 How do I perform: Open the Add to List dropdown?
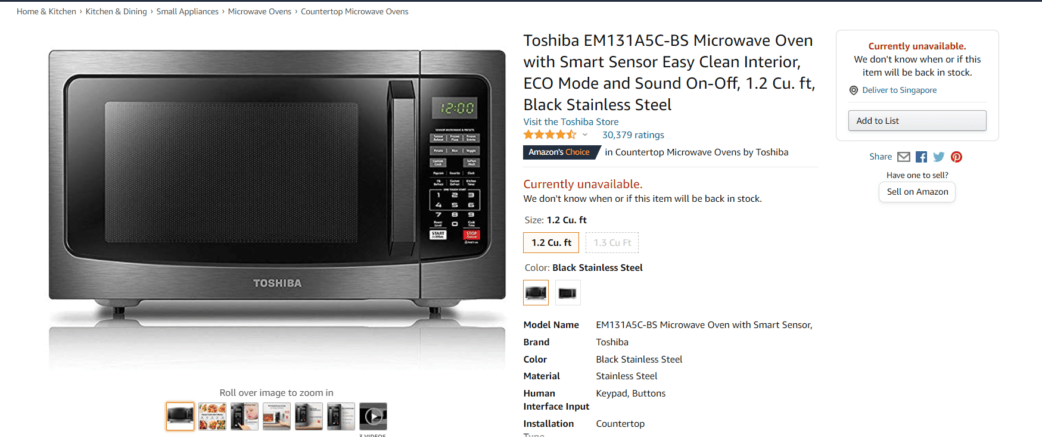[x=917, y=121]
